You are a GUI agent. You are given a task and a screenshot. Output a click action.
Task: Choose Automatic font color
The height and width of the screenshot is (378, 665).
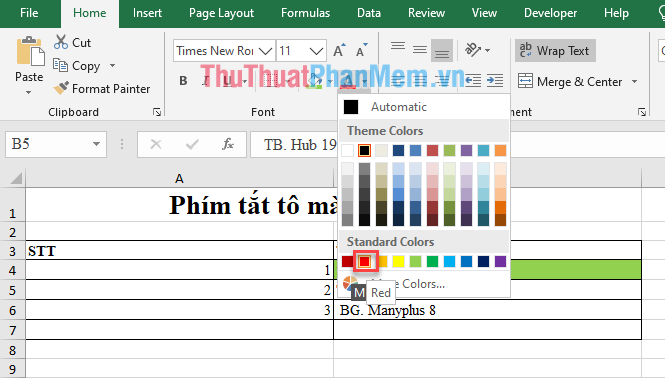point(423,107)
